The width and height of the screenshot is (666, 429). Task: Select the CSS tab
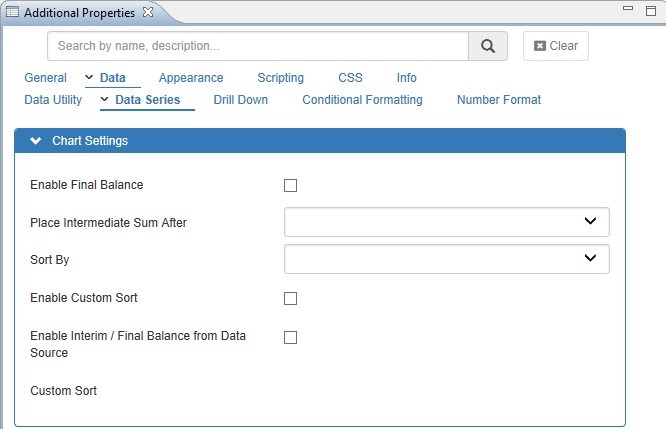(350, 78)
